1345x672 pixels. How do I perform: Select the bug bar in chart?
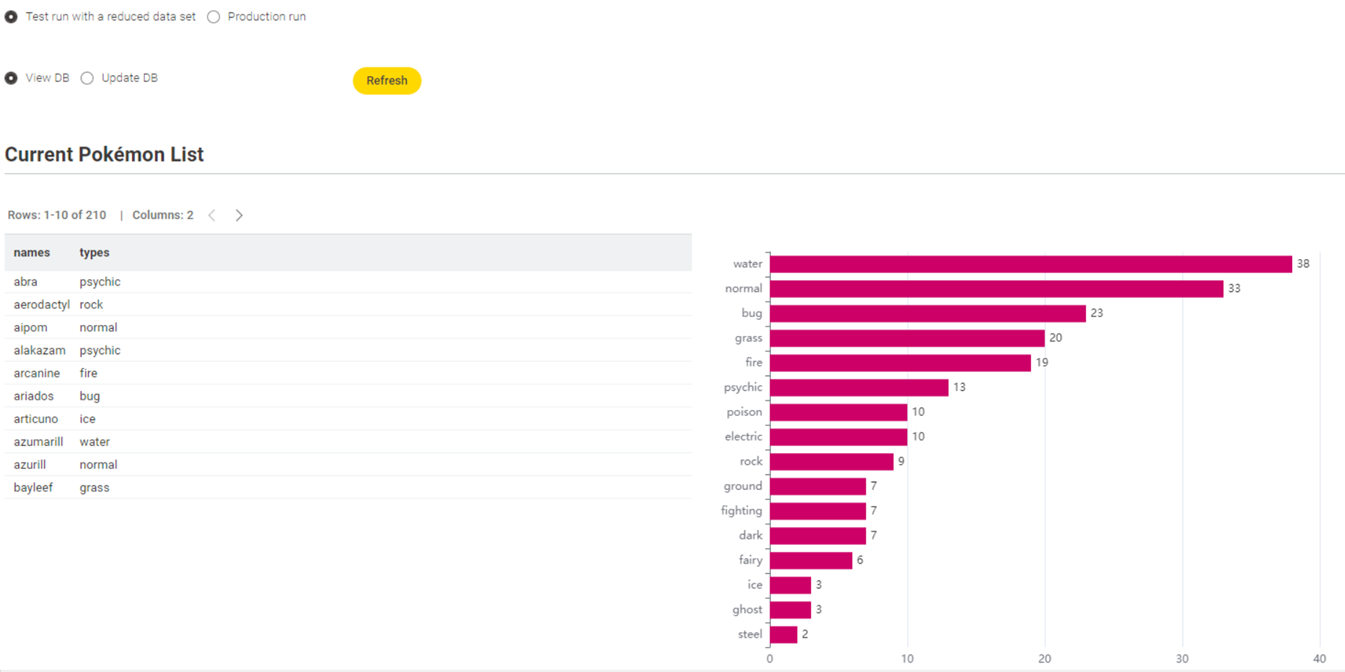(927, 313)
